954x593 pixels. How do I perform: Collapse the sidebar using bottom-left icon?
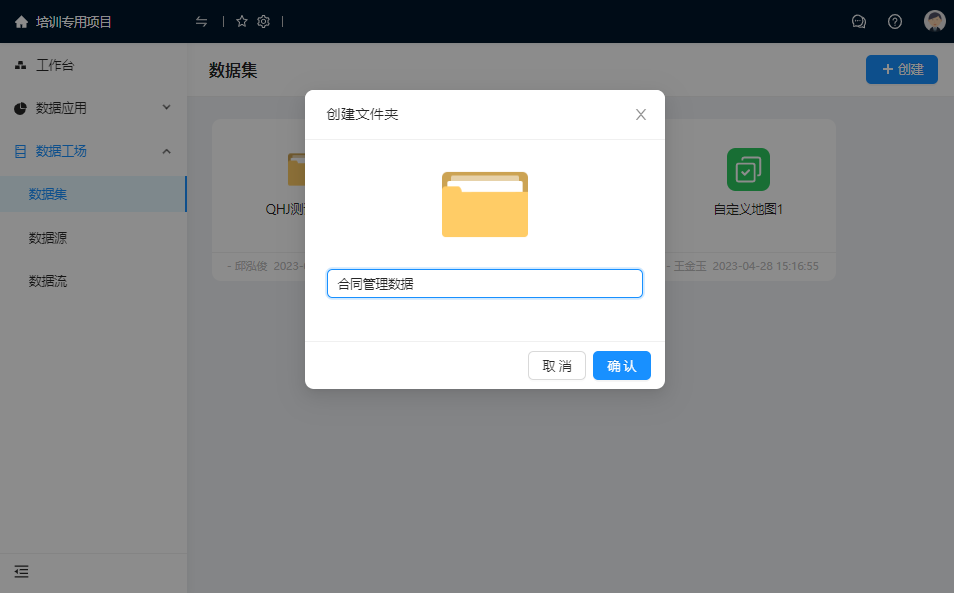[21, 572]
